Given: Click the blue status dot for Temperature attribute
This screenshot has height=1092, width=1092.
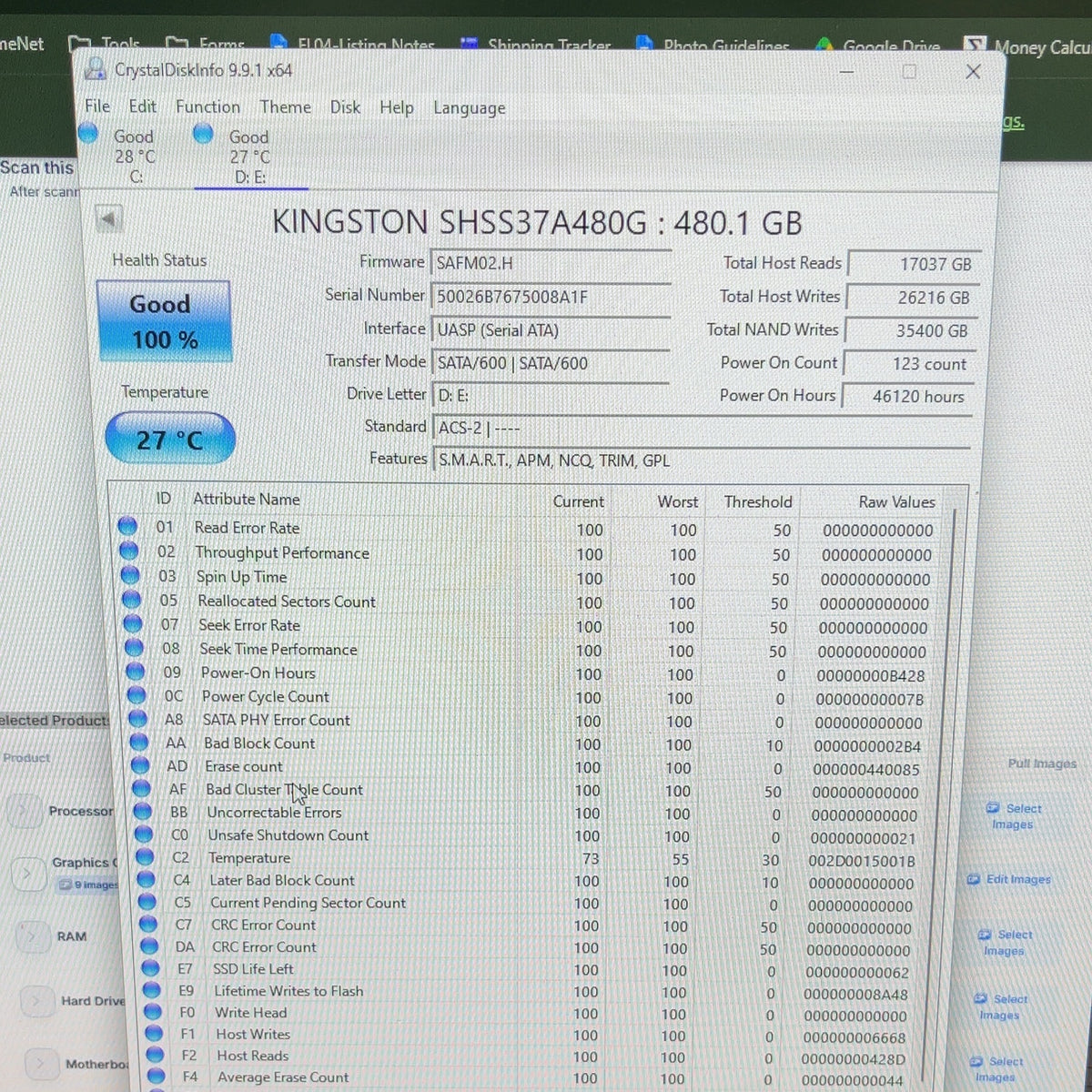Looking at the screenshot, I should (145, 856).
